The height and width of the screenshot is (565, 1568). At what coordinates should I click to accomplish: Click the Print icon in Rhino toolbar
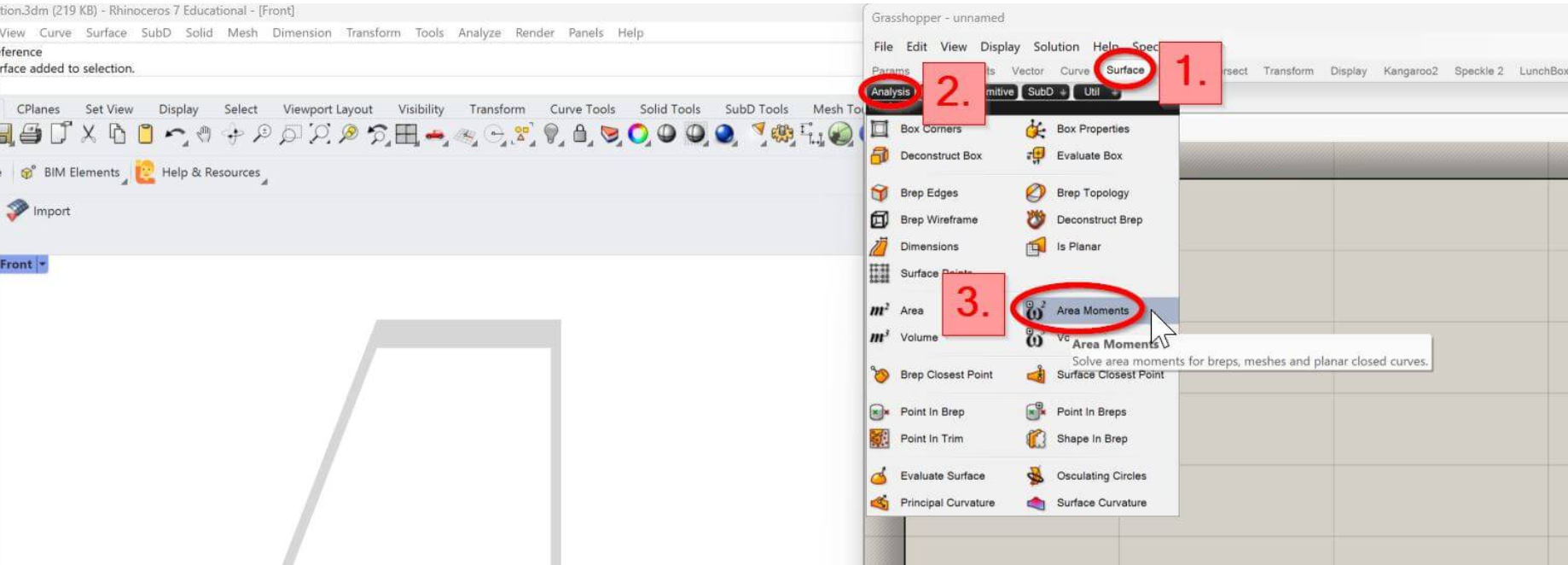(31, 134)
